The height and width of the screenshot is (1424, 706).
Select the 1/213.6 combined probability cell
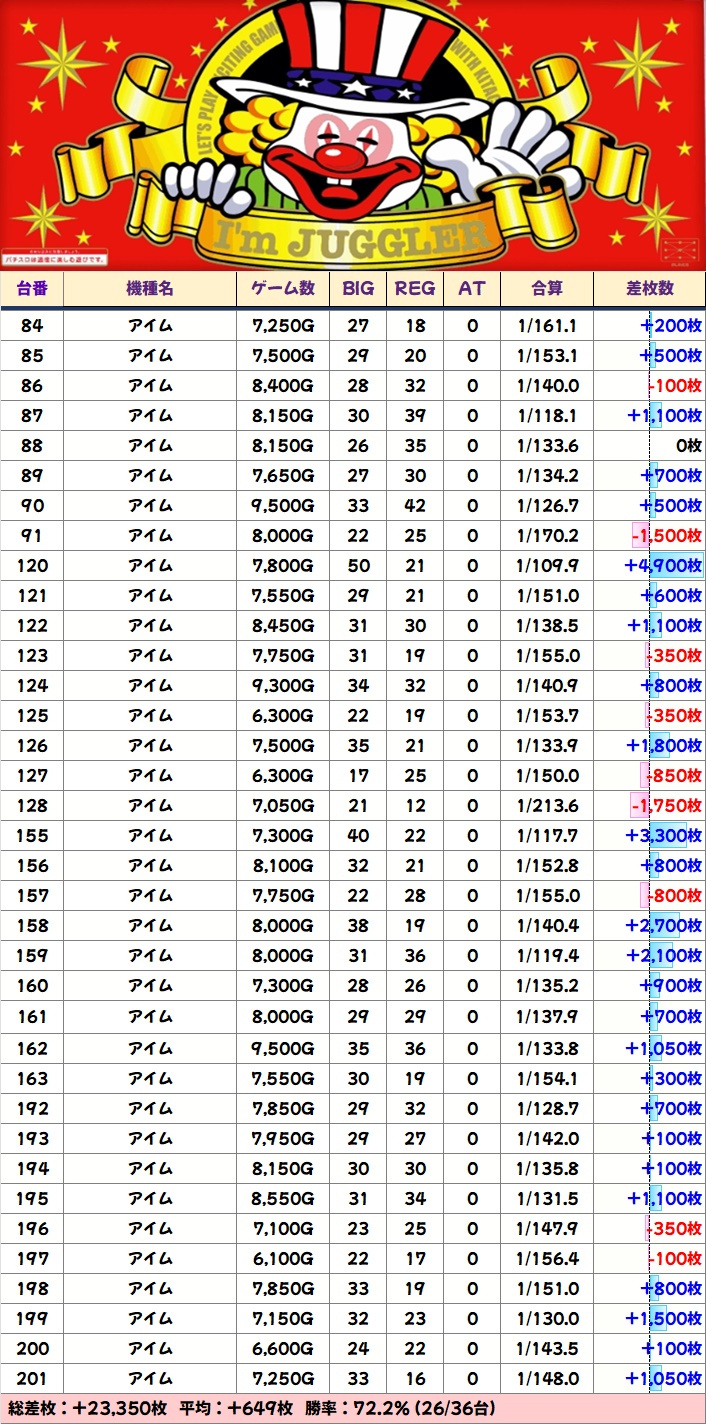pyautogui.click(x=547, y=806)
